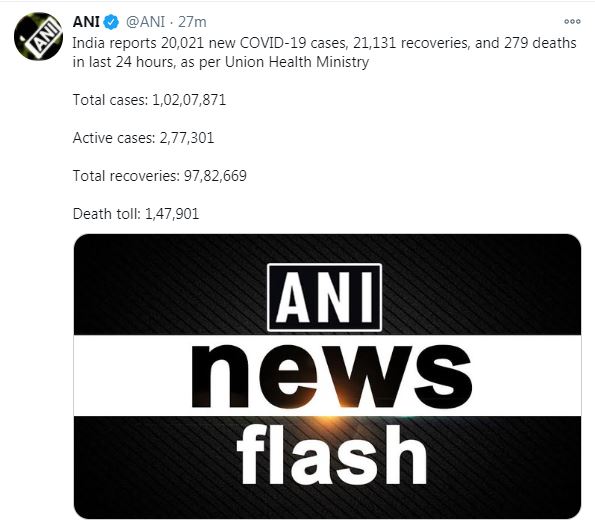Open the ANI profile avatar

click(x=38, y=36)
